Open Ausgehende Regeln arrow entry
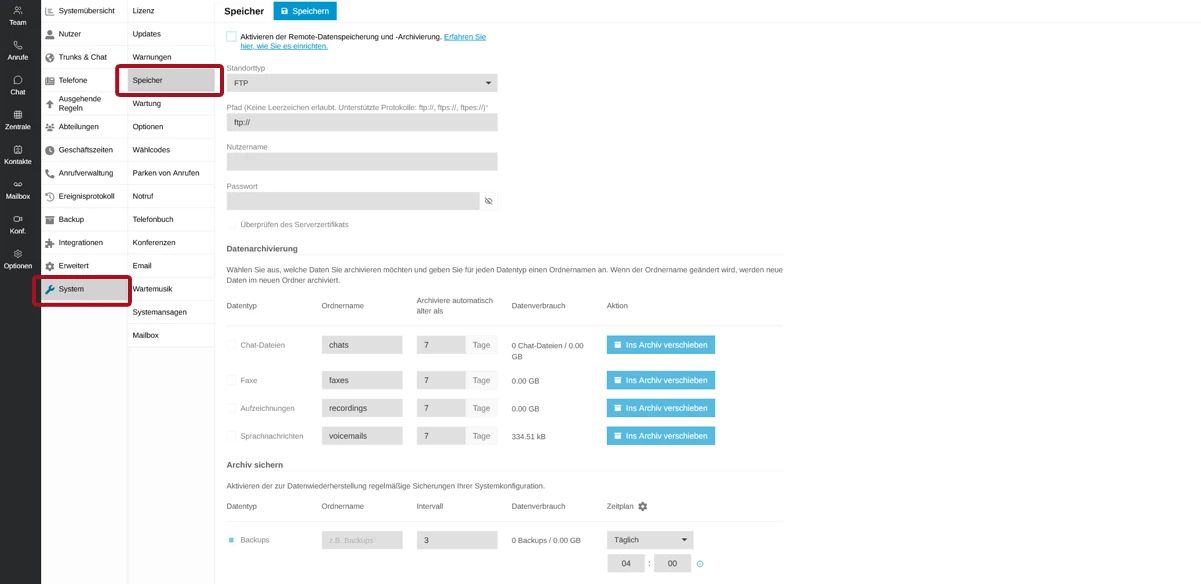This screenshot has height=584, width=1201. tap(85, 103)
